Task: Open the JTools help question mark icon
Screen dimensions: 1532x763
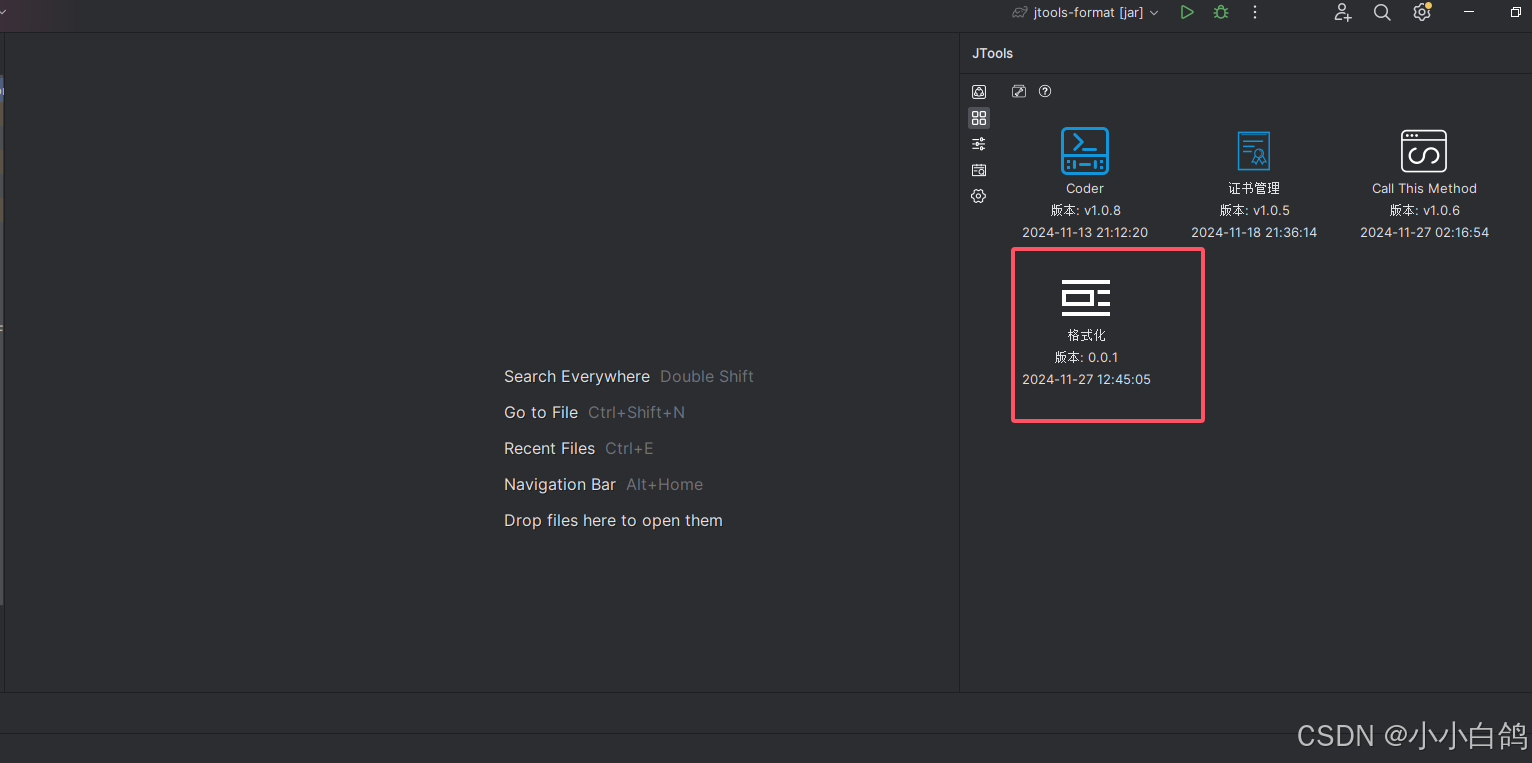Action: [x=1045, y=91]
